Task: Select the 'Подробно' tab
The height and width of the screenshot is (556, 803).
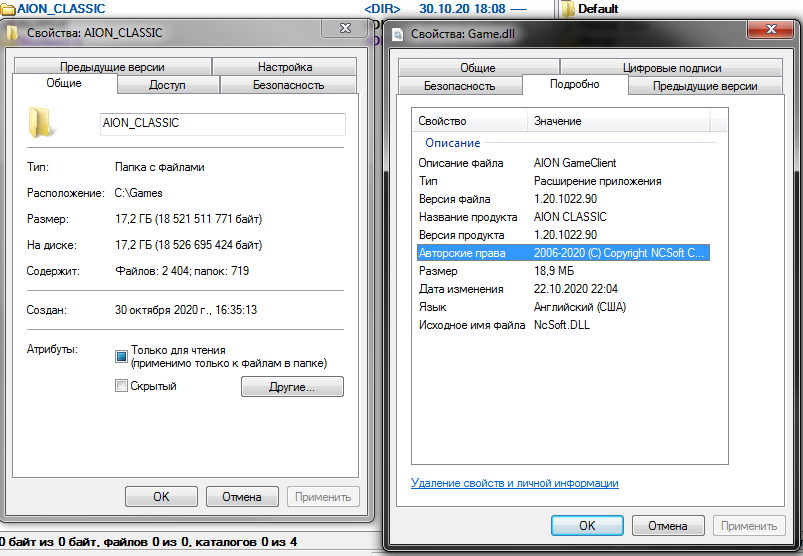Action: pyautogui.click(x=575, y=84)
